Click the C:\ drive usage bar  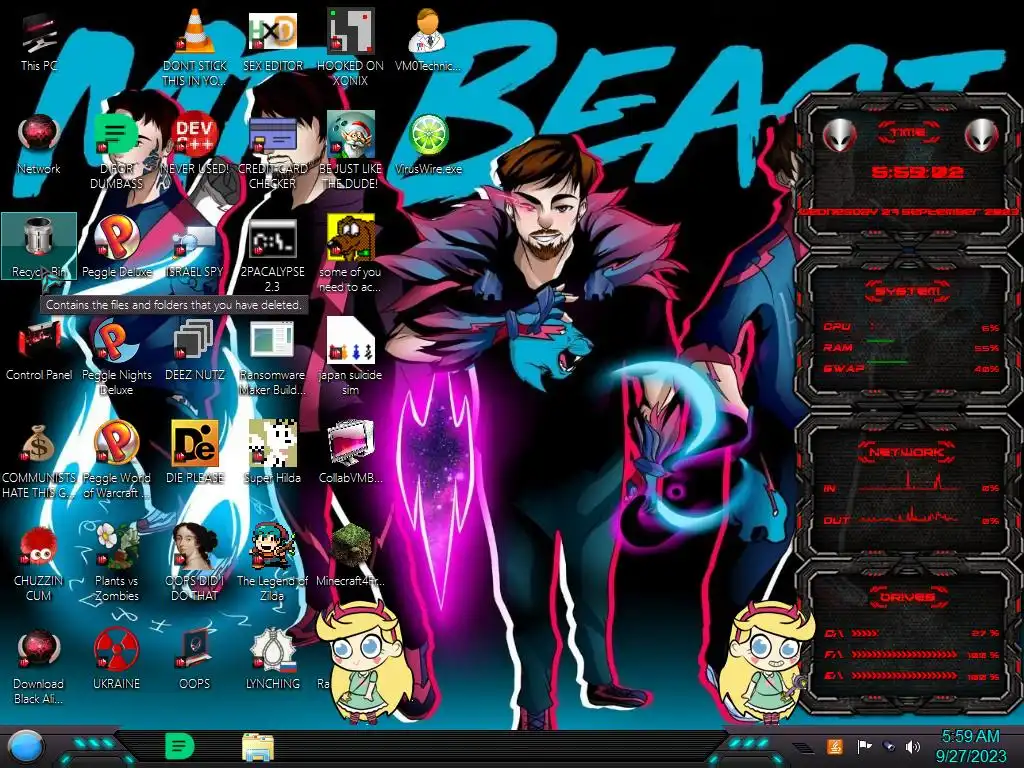click(865, 633)
